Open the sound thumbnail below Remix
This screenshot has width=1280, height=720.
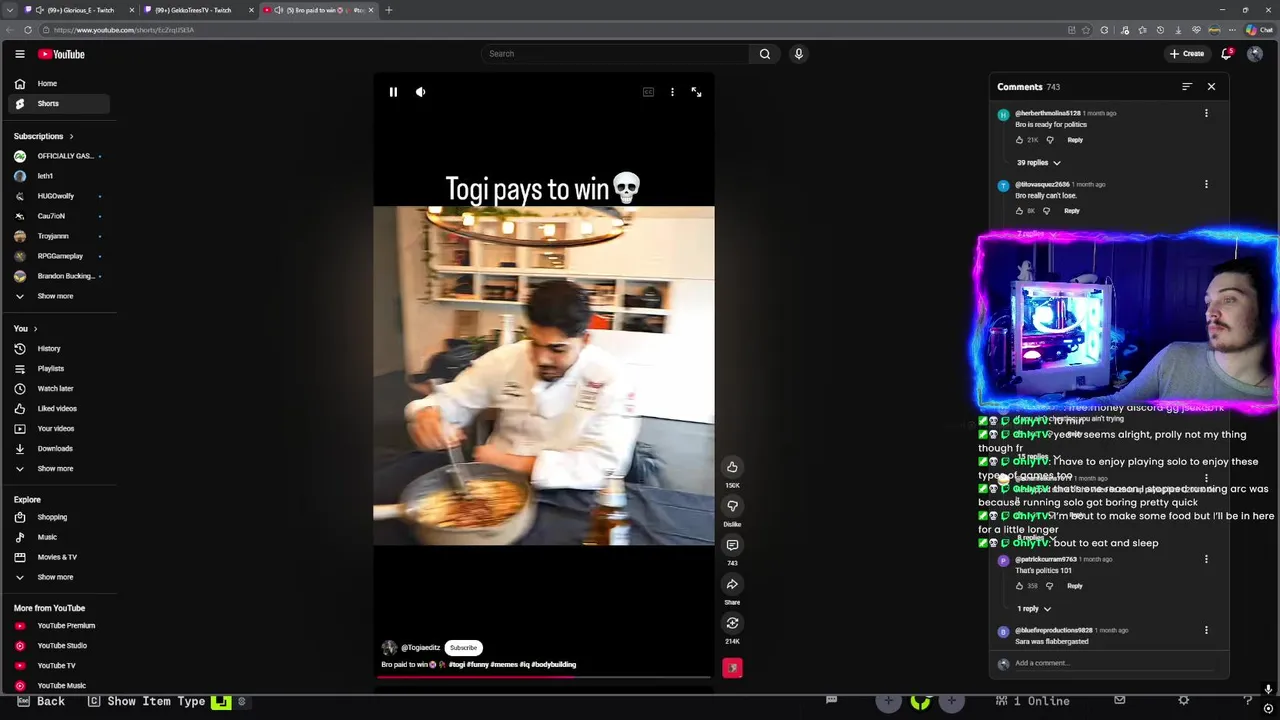[732, 667]
